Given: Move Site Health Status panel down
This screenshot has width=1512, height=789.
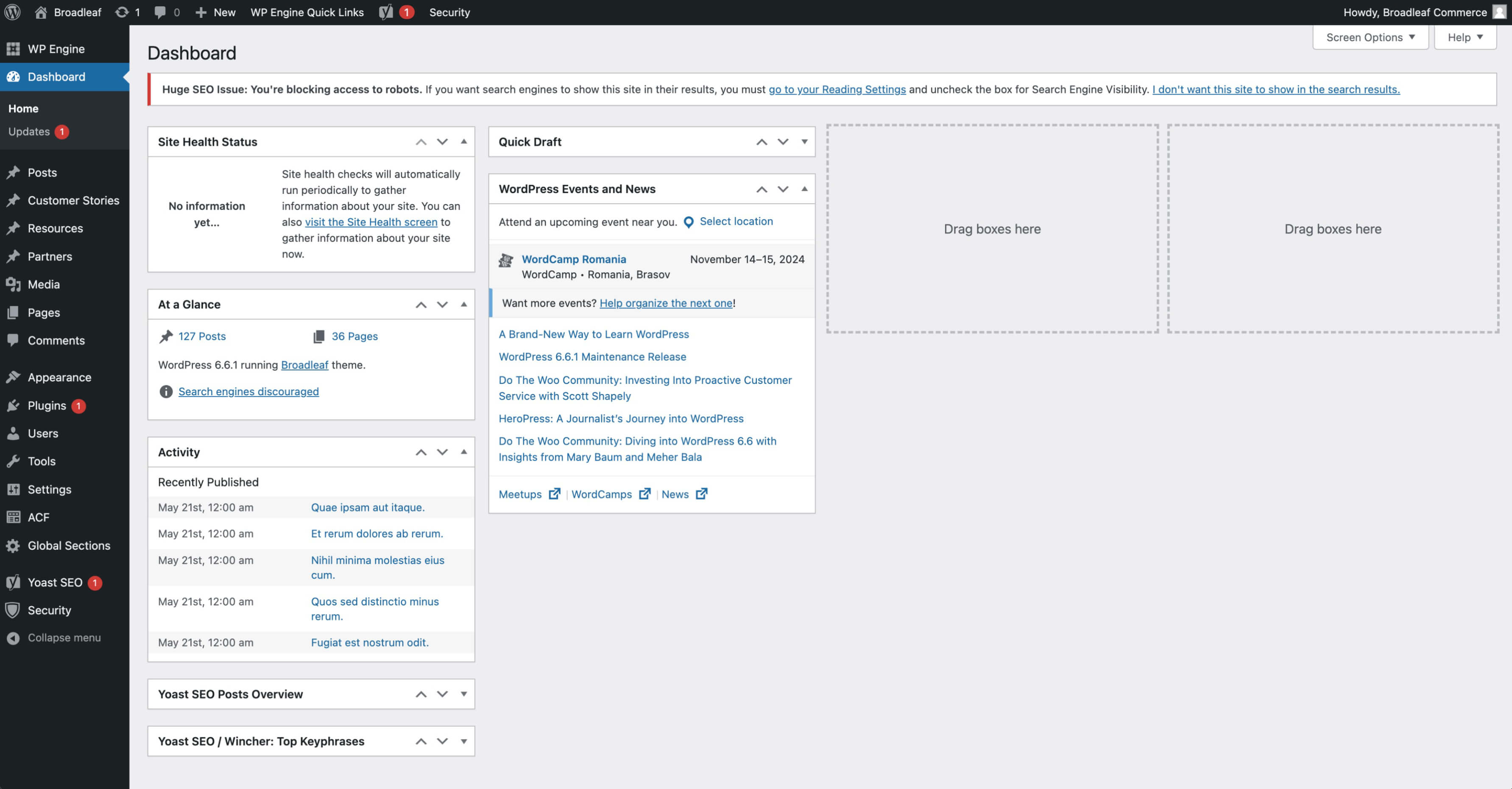Looking at the screenshot, I should pyautogui.click(x=443, y=142).
